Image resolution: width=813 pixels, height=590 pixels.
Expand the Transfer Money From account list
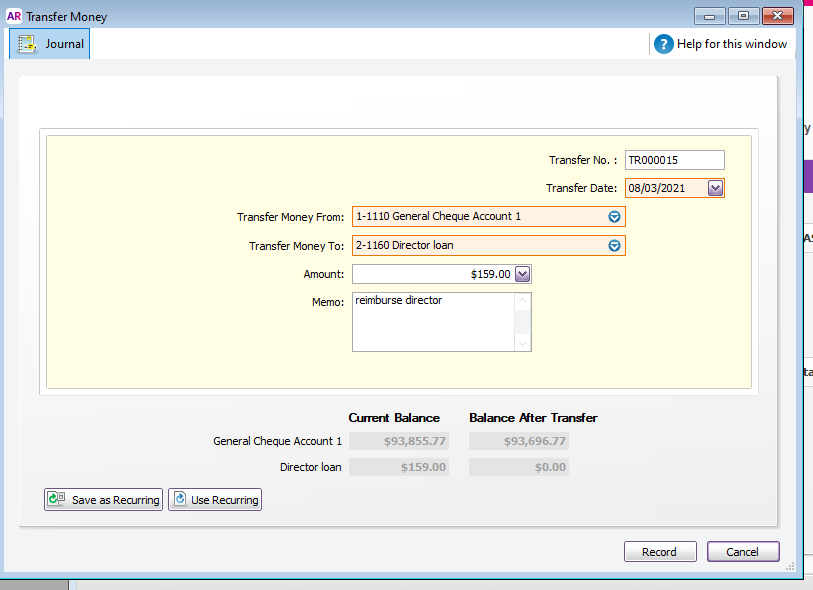[x=614, y=217]
